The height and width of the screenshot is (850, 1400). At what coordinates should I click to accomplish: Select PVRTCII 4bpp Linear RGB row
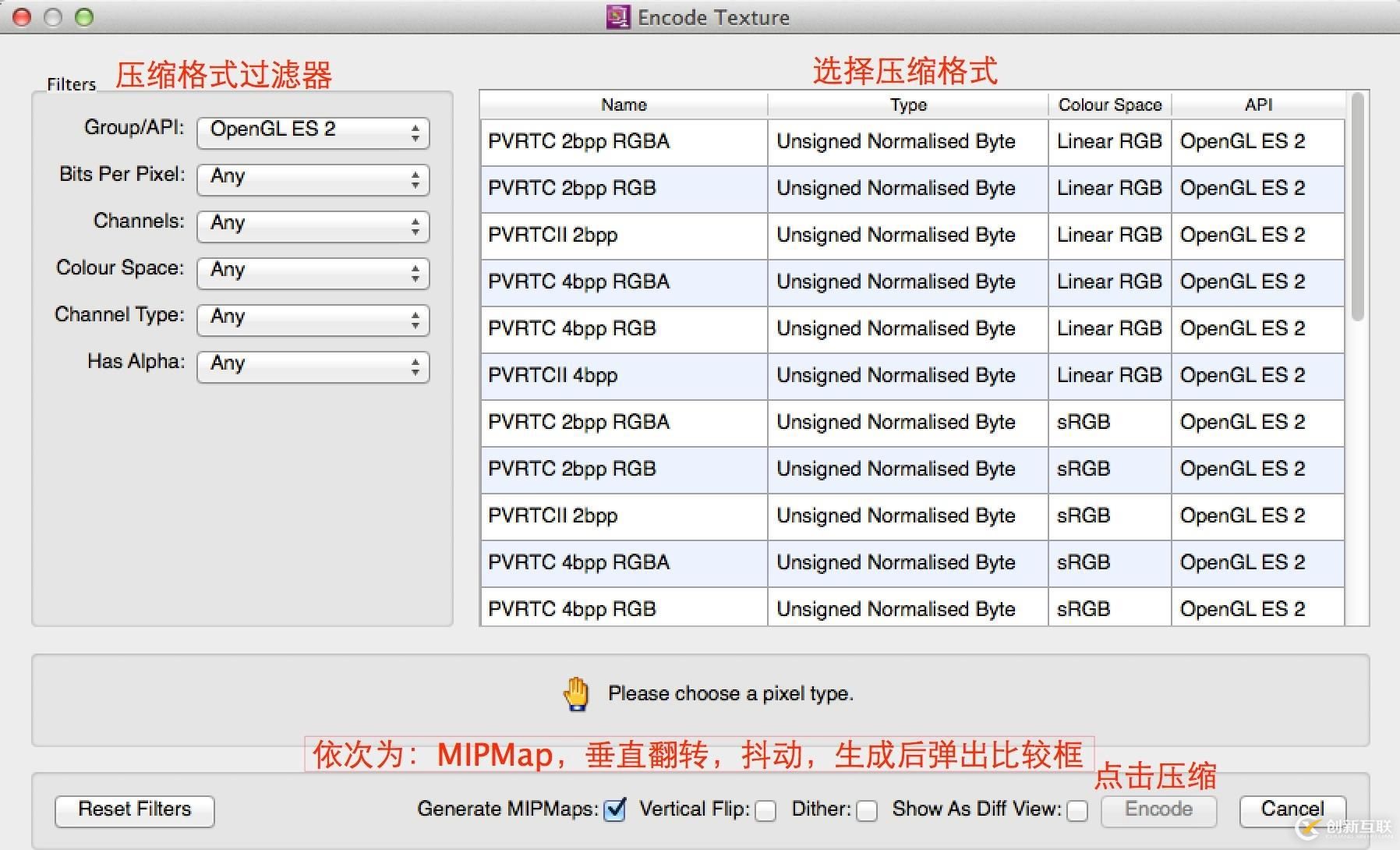pyautogui.click(x=912, y=376)
